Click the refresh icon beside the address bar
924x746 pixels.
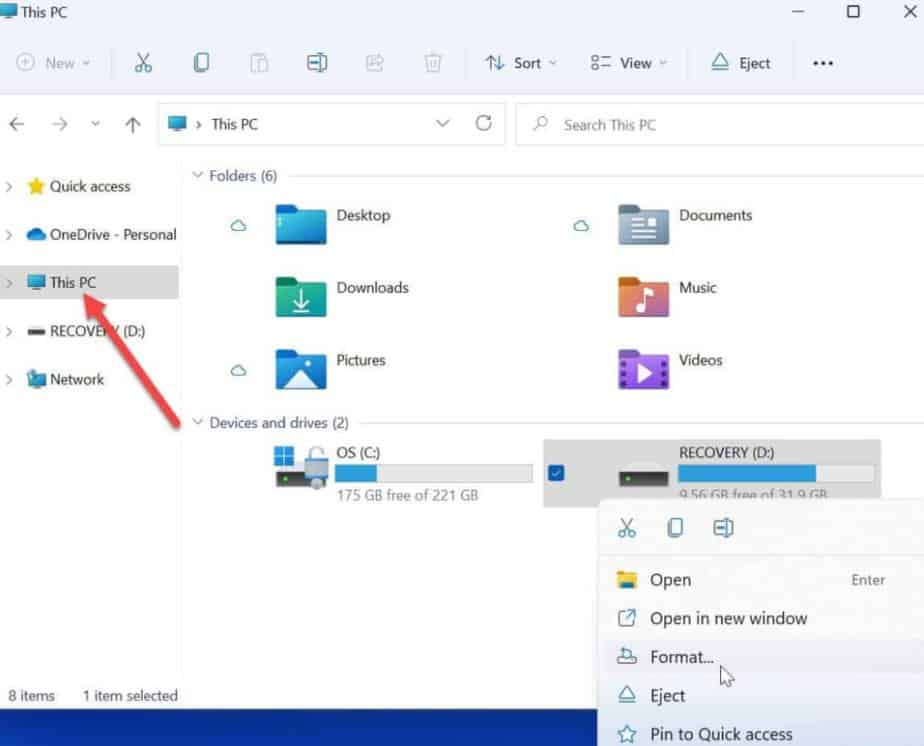484,124
